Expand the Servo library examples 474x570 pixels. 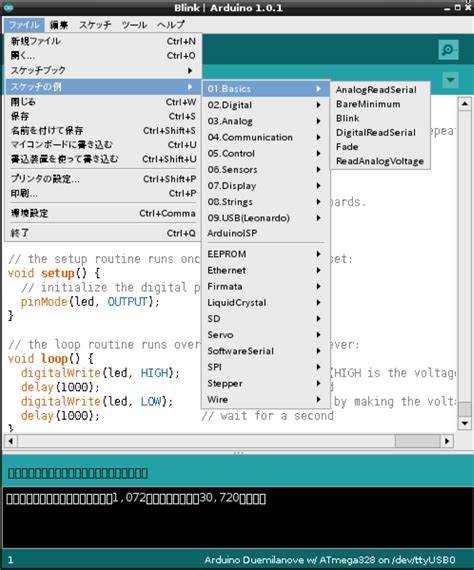tap(266, 335)
